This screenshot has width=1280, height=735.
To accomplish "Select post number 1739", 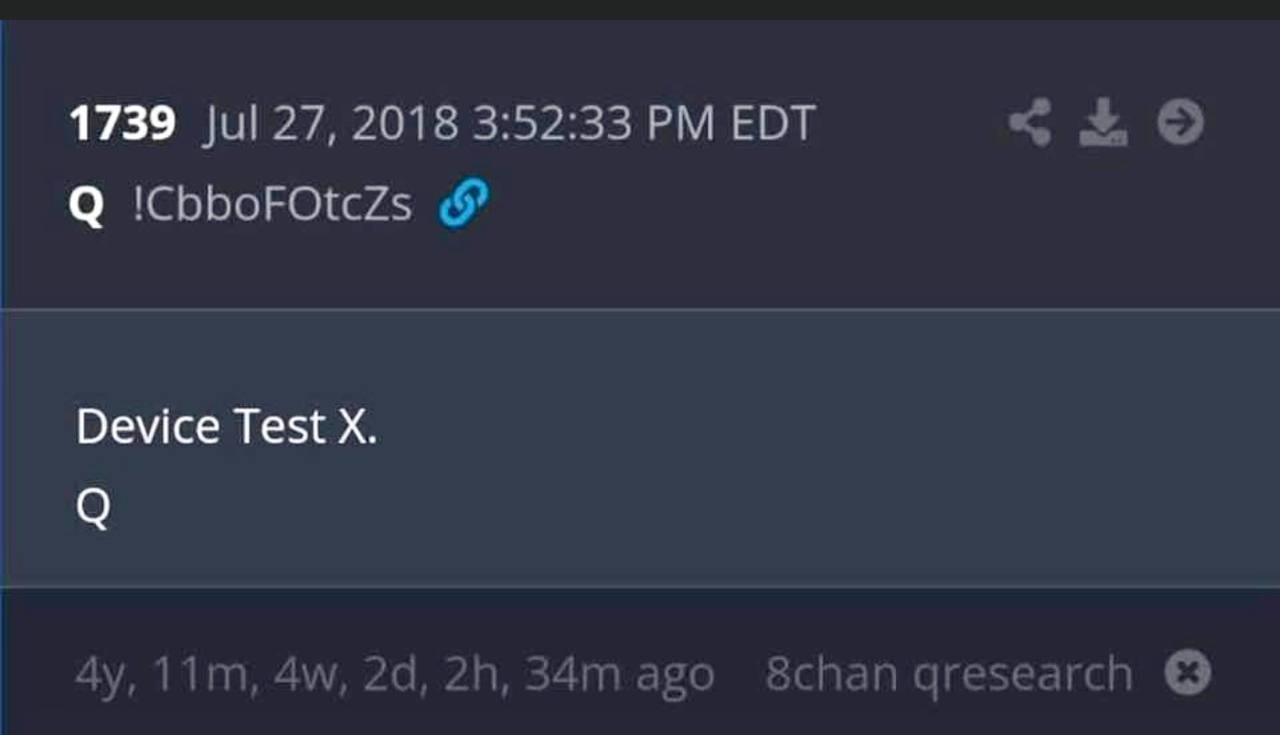I will point(122,124).
